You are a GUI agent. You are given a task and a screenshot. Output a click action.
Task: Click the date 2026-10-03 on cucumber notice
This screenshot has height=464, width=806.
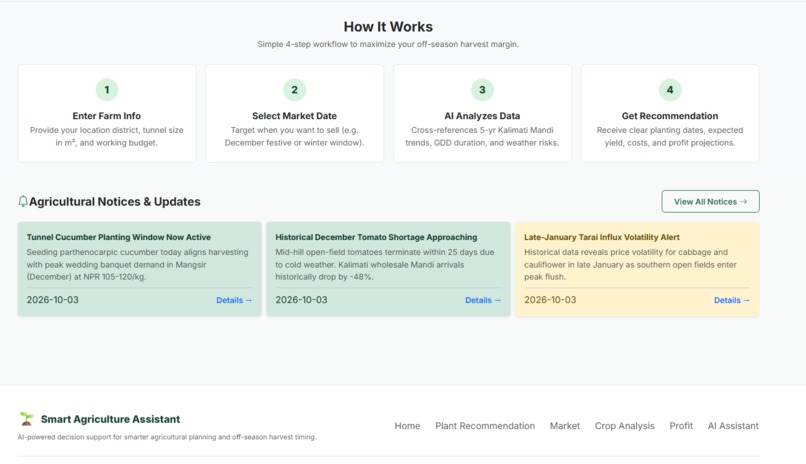(x=52, y=300)
